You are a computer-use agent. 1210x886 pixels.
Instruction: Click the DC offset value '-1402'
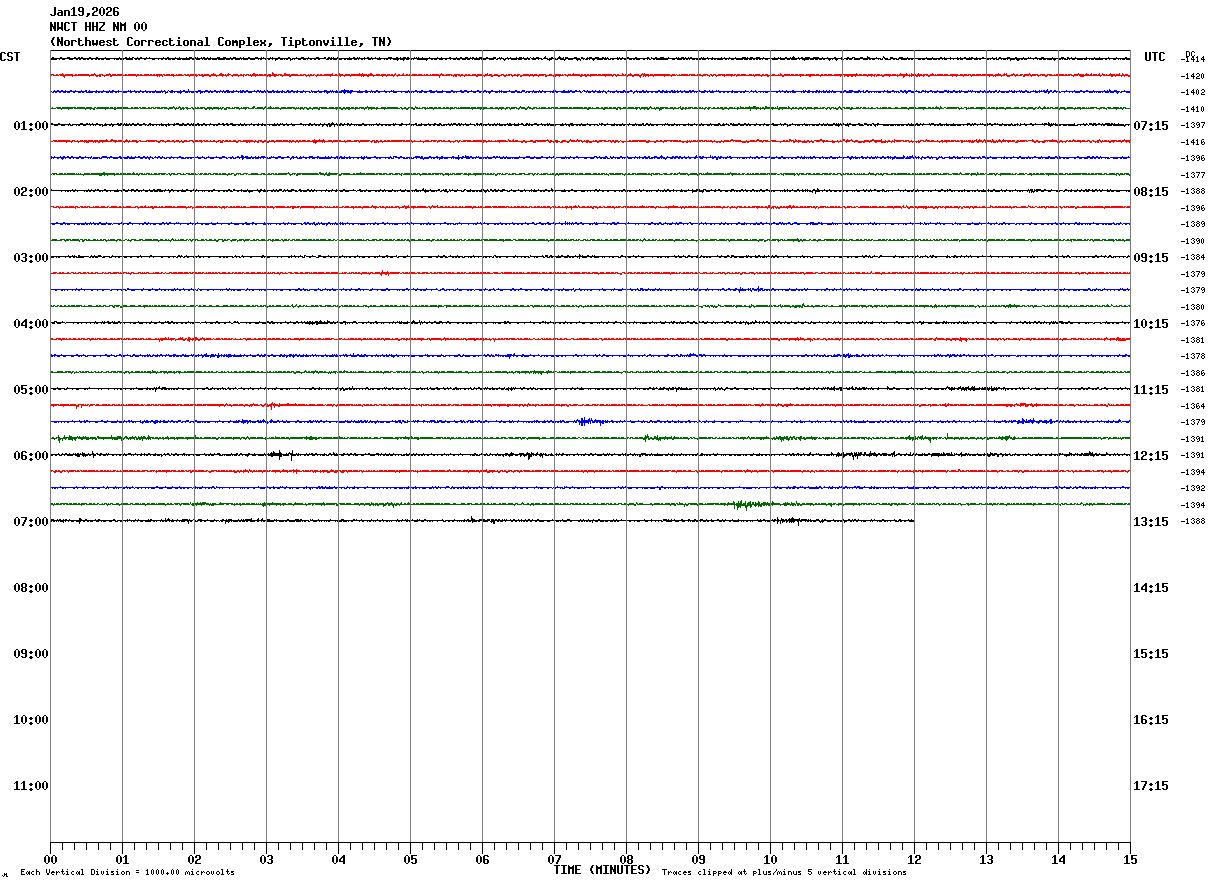coord(1193,92)
